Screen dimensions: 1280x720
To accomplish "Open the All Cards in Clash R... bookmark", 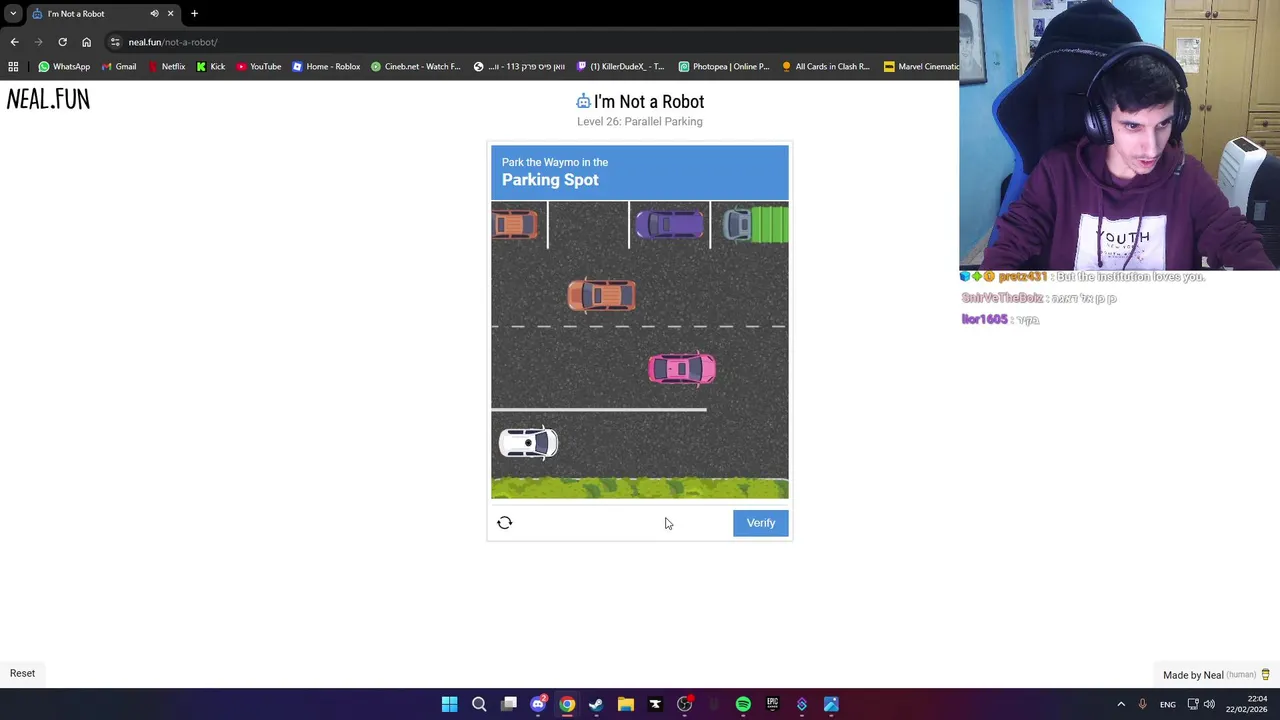I will click(826, 67).
